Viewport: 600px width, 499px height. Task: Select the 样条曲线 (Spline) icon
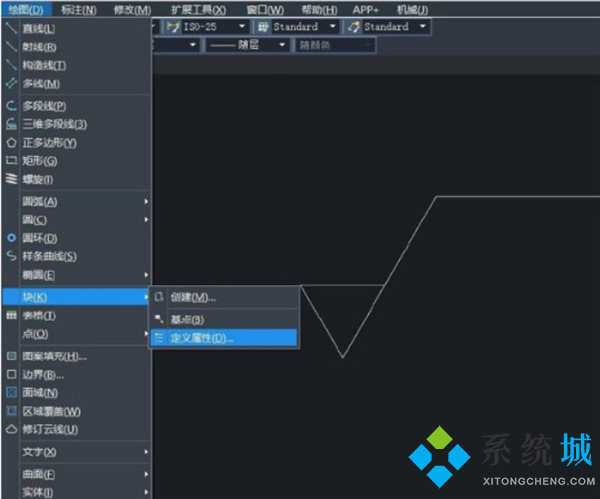[11, 256]
